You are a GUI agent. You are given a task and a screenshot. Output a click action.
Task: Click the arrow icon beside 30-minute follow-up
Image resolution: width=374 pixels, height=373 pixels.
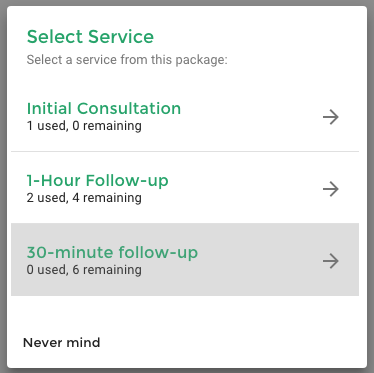pyautogui.click(x=331, y=261)
